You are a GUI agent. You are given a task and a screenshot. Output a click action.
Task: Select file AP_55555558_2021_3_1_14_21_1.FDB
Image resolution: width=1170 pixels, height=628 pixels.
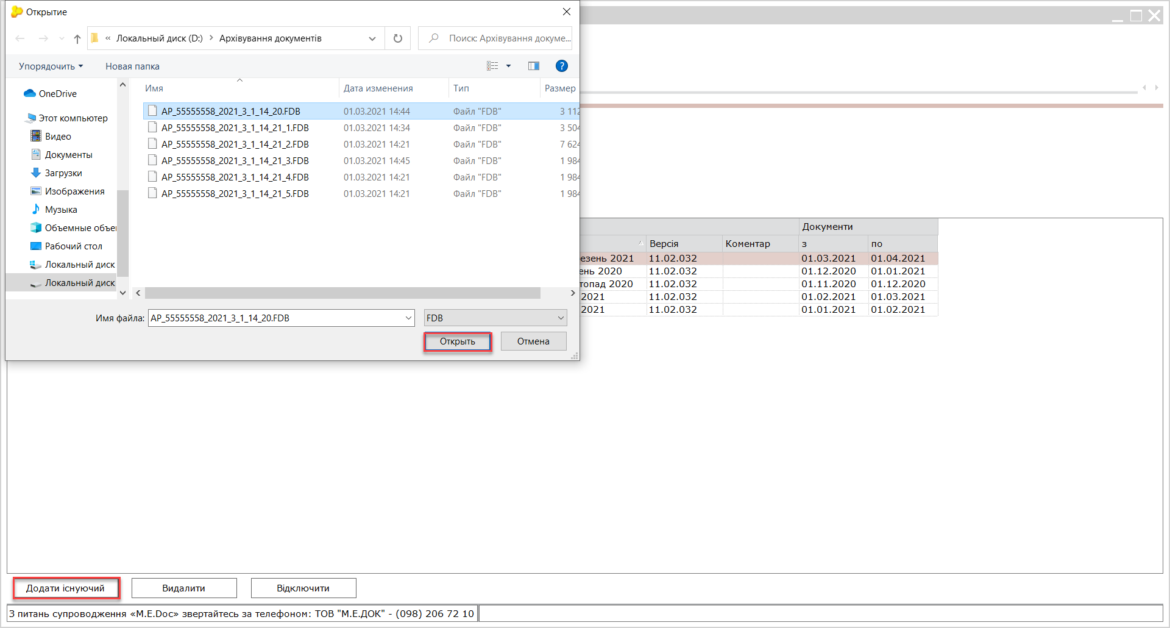click(360, 128)
